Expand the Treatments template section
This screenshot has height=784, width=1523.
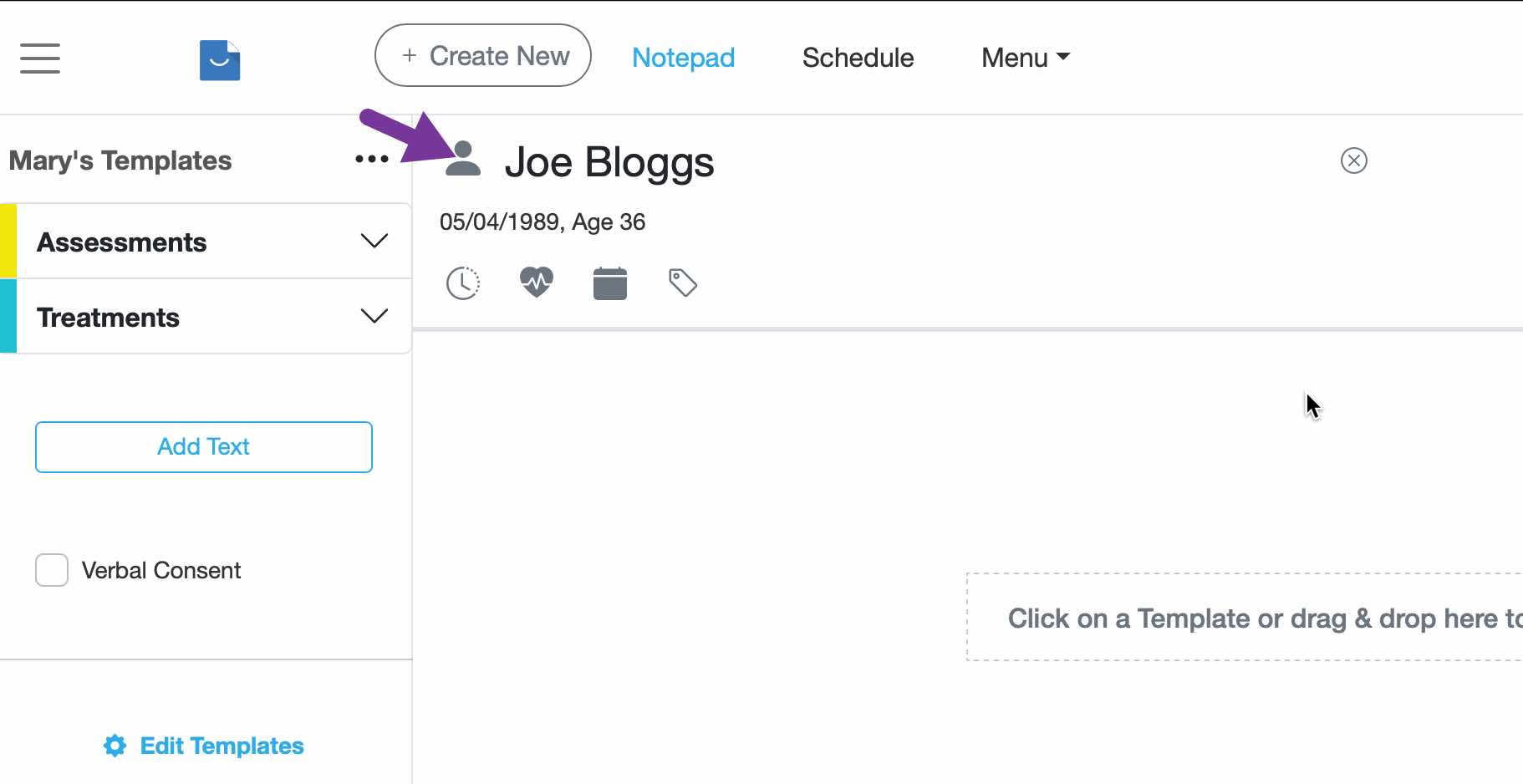click(x=374, y=317)
